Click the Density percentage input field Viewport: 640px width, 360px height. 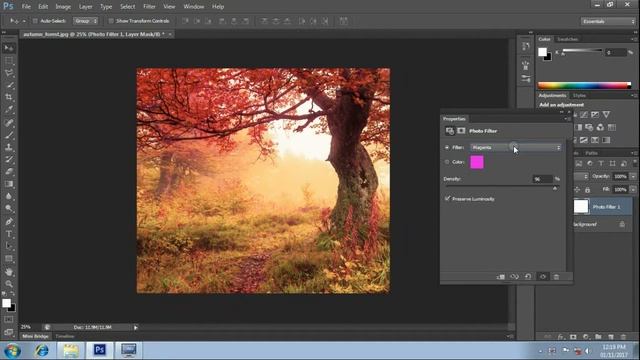[542, 179]
